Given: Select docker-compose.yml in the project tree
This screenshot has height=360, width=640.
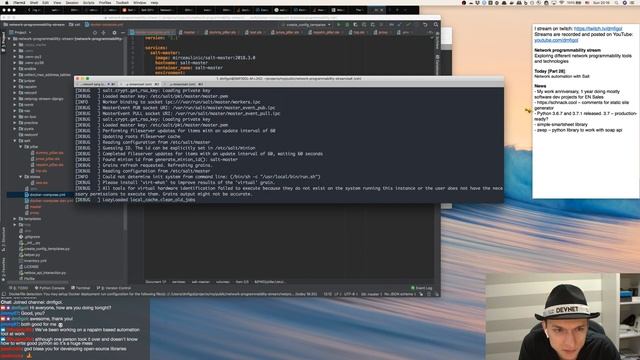Looking at the screenshot, I should tap(45, 195).
